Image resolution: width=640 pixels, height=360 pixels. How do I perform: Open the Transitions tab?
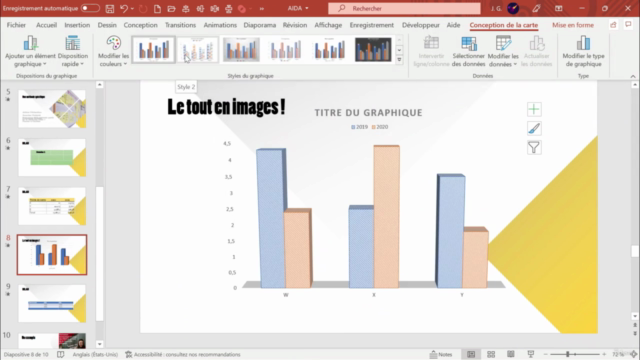[180, 25]
